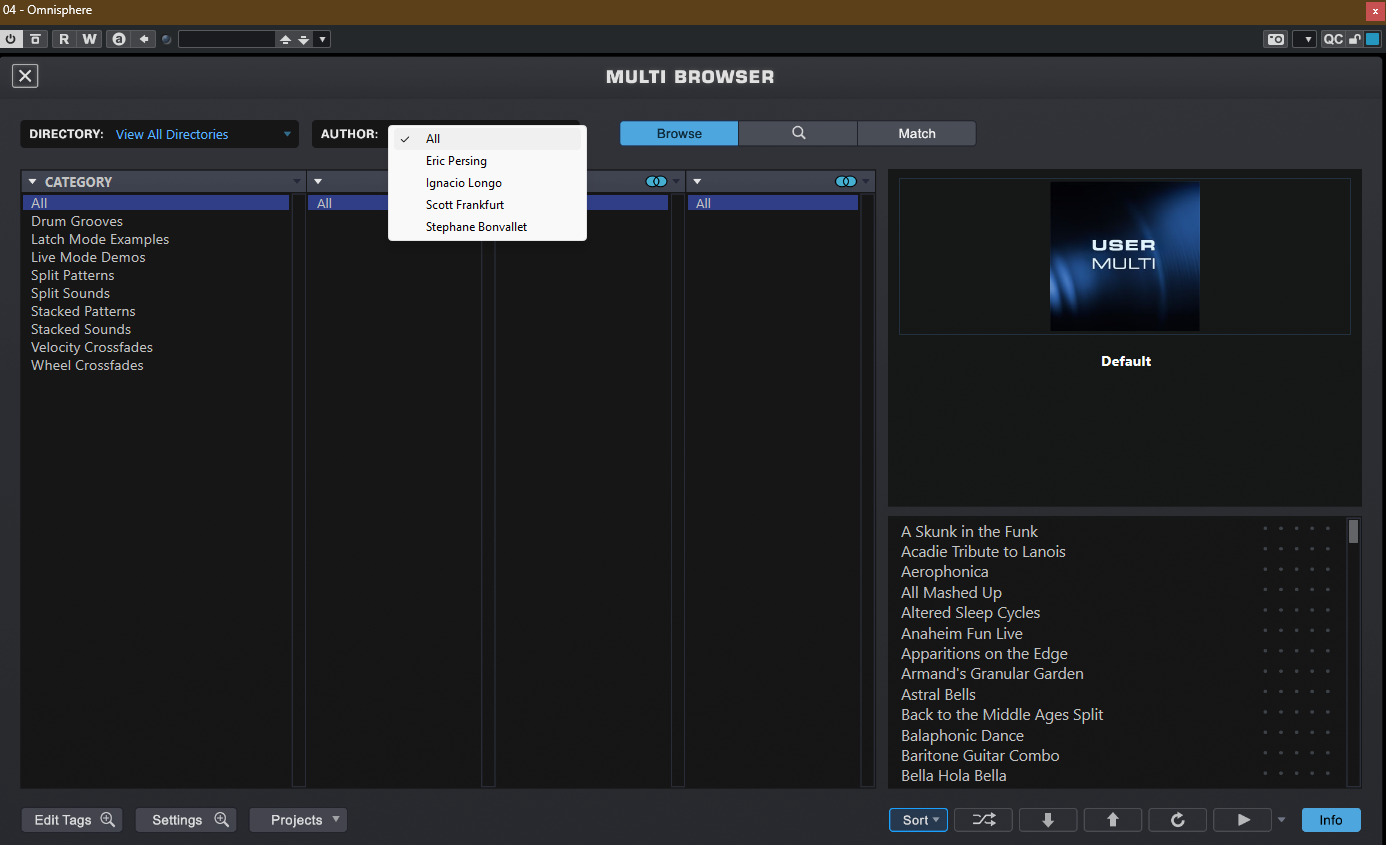Screen dimensions: 1386x845
Task: Toggle the link icon on the fourth column header
Action: 846,182
